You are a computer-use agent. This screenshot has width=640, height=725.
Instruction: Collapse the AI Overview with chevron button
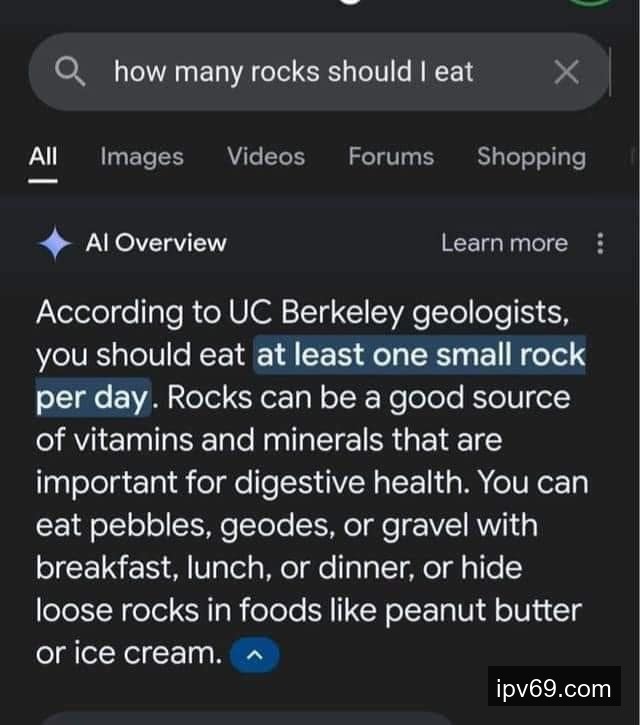[x=254, y=655]
